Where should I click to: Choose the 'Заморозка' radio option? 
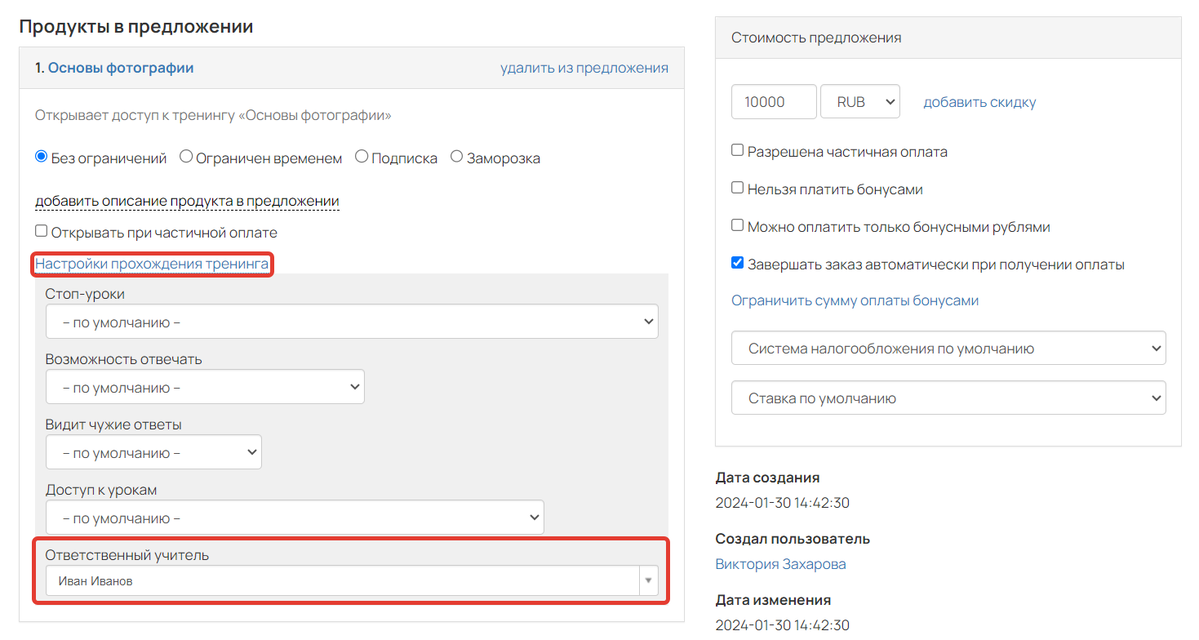[457, 157]
